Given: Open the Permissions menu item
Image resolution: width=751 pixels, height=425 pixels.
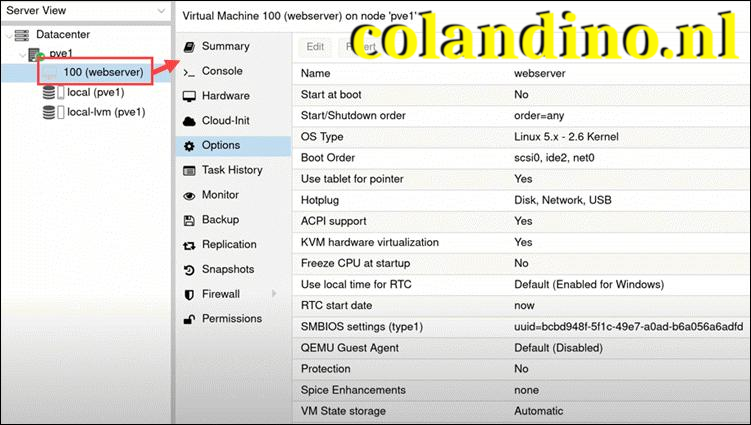Looking at the screenshot, I should (x=233, y=319).
